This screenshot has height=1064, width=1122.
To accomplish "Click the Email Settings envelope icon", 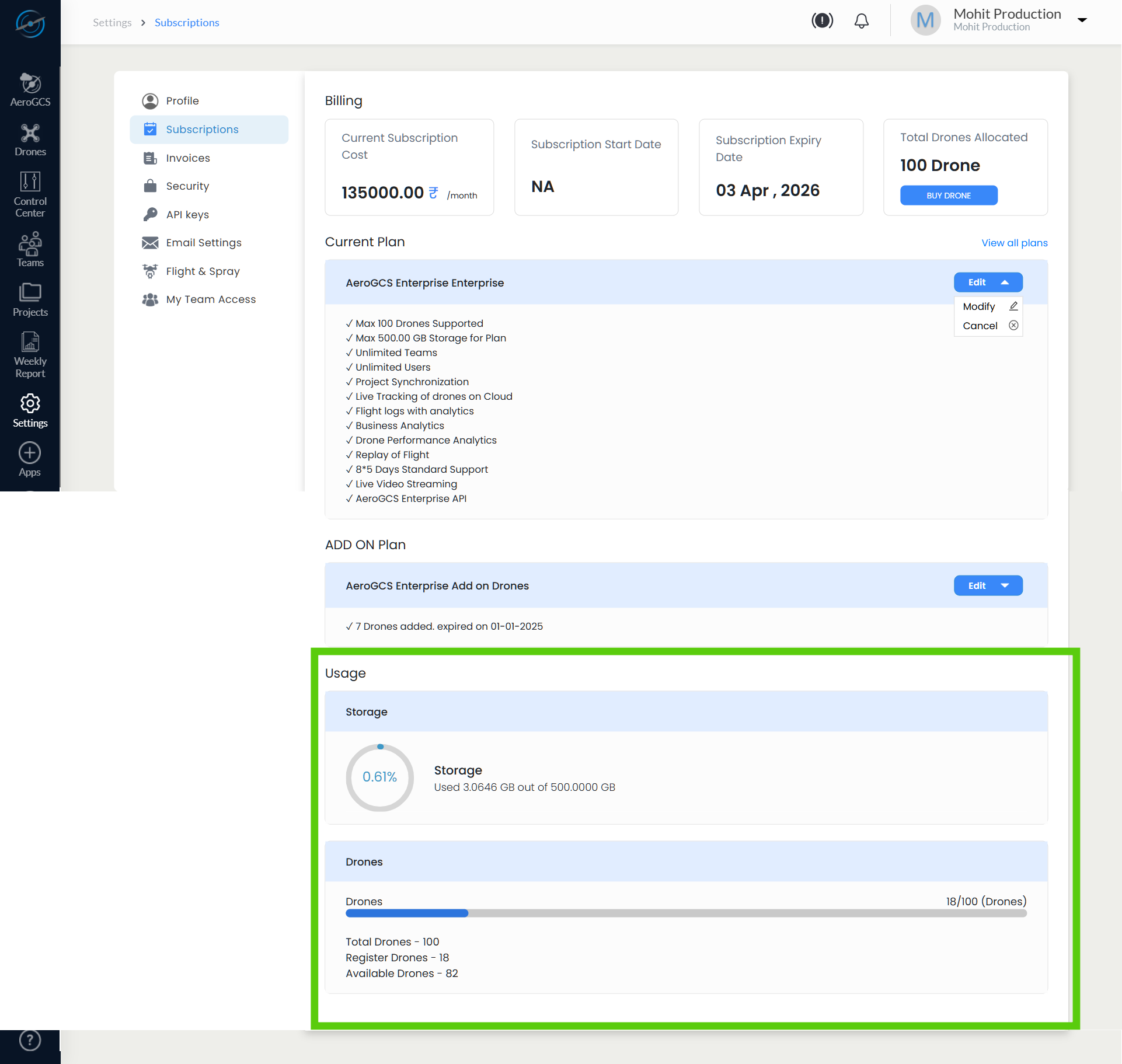I will point(150,243).
